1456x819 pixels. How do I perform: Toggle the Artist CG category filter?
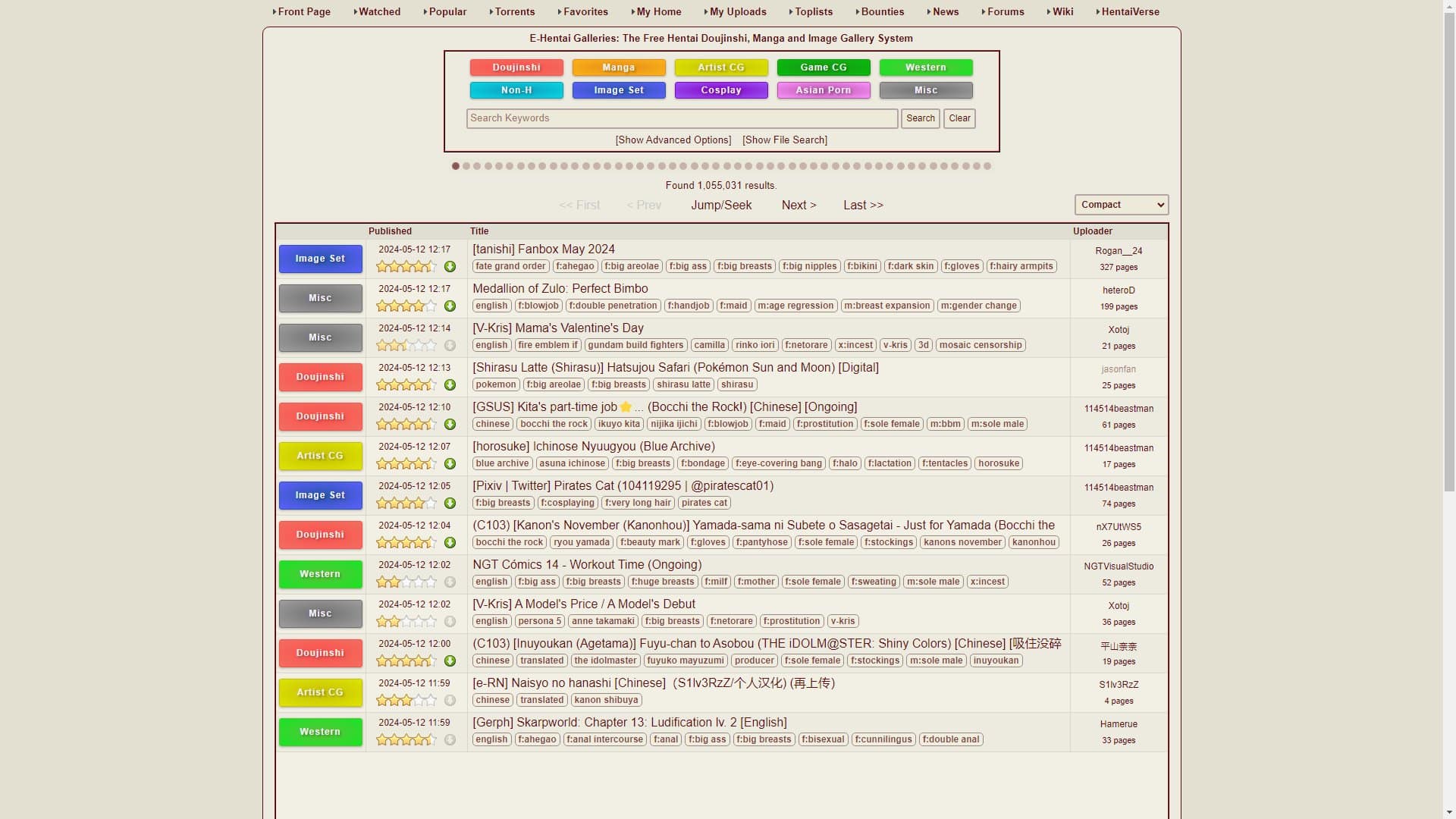[721, 67]
